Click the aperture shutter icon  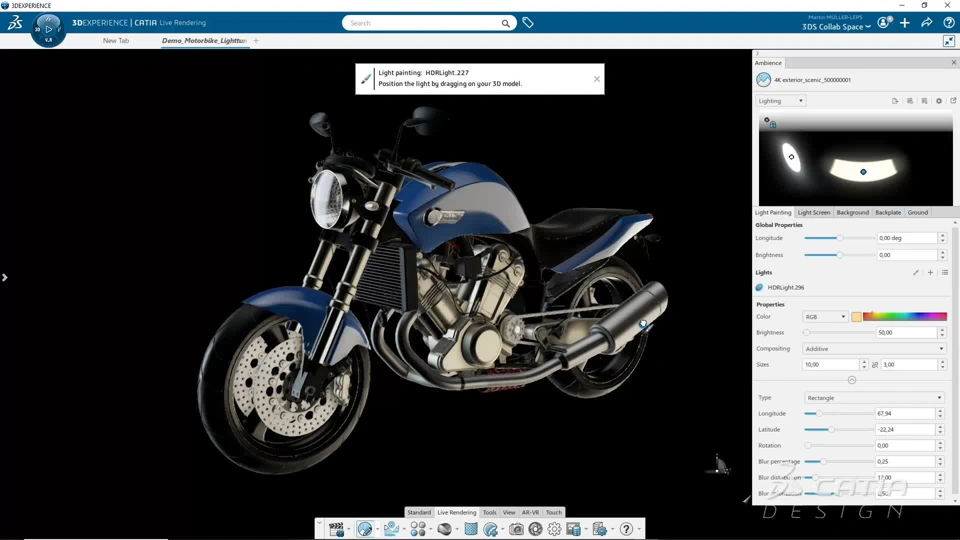tap(536, 529)
